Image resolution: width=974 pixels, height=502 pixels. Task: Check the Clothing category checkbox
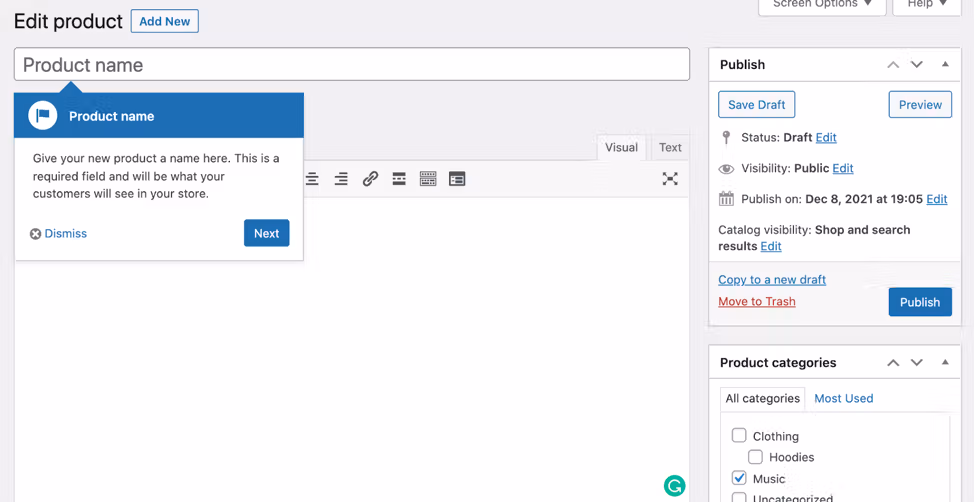739,435
